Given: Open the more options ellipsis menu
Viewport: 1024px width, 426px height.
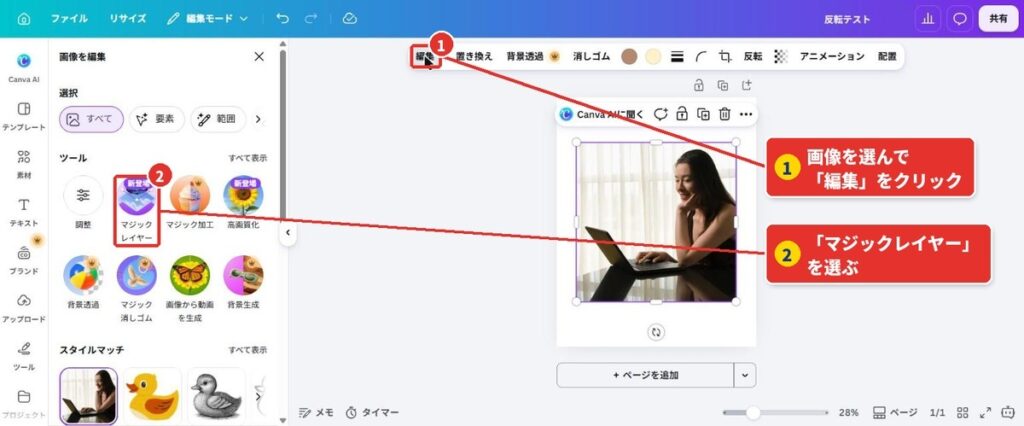Looking at the screenshot, I should click(746, 114).
